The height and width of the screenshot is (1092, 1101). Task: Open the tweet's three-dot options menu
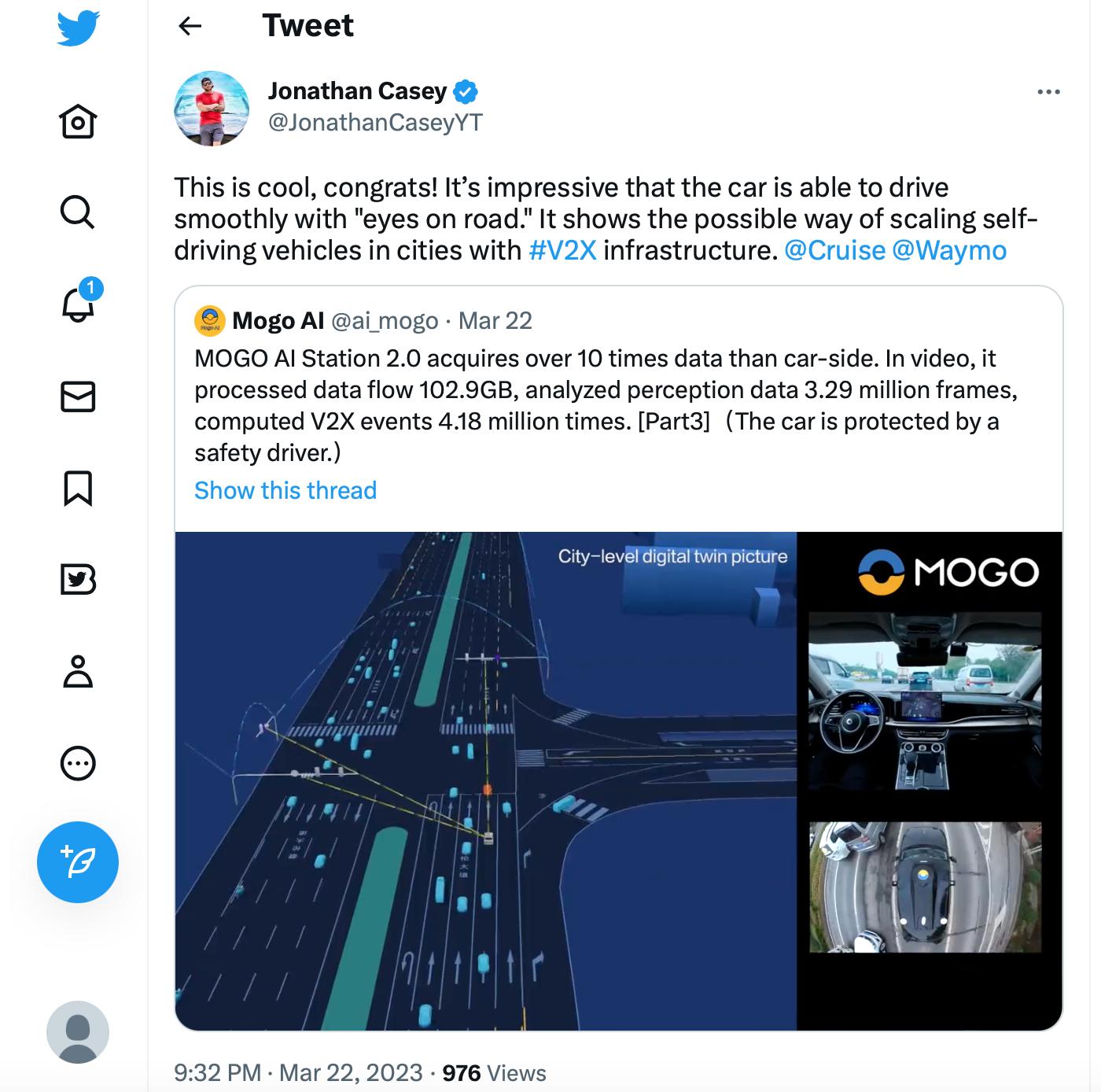click(x=1048, y=92)
